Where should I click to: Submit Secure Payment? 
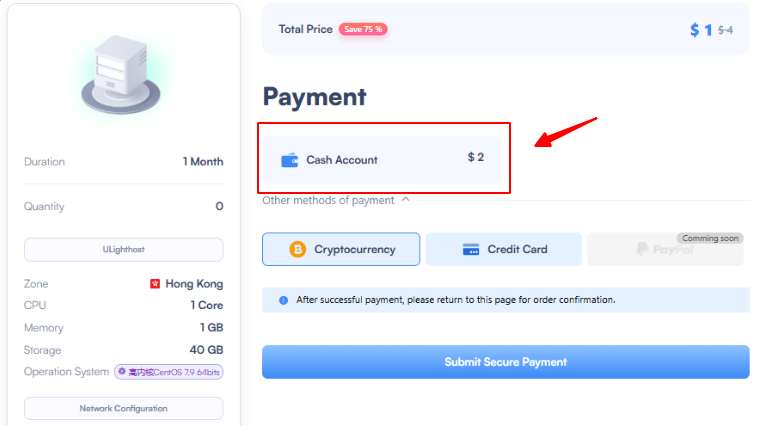505,362
